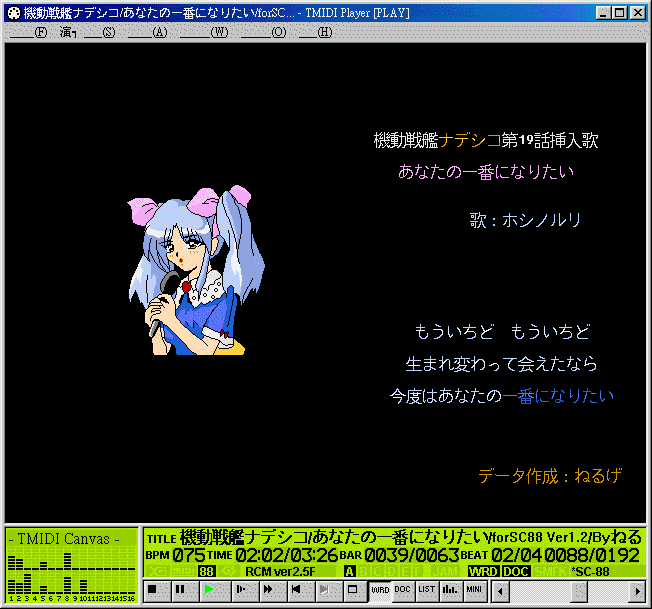
Task: Click the TMIDI Canvas channel meter panel
Action: (x=71, y=565)
